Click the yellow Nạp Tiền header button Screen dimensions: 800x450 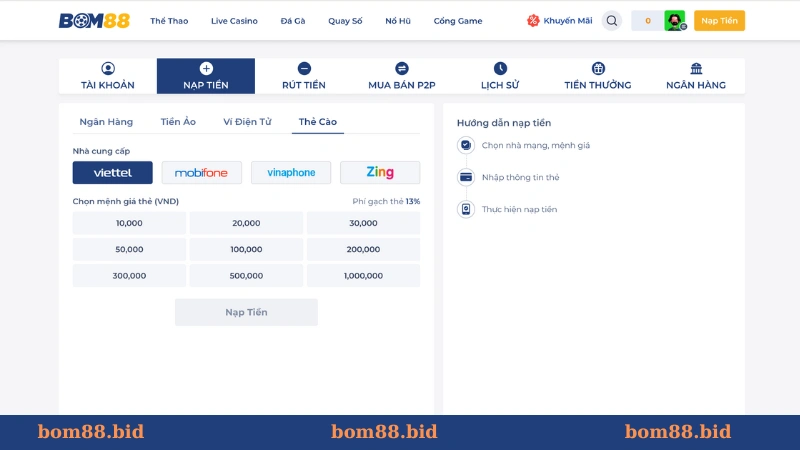pos(719,21)
